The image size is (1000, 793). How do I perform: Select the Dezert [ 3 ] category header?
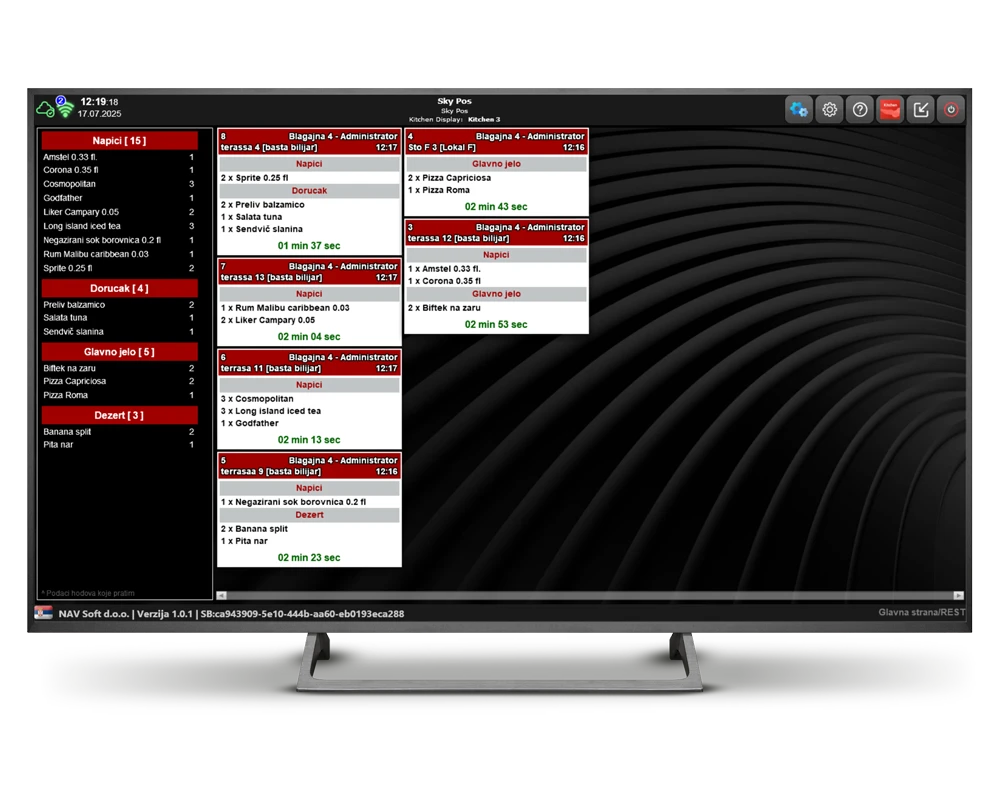[x=119, y=415]
